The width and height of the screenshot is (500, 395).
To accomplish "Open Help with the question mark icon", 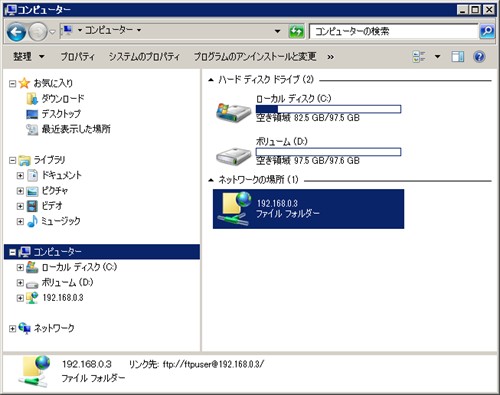I will (479, 57).
